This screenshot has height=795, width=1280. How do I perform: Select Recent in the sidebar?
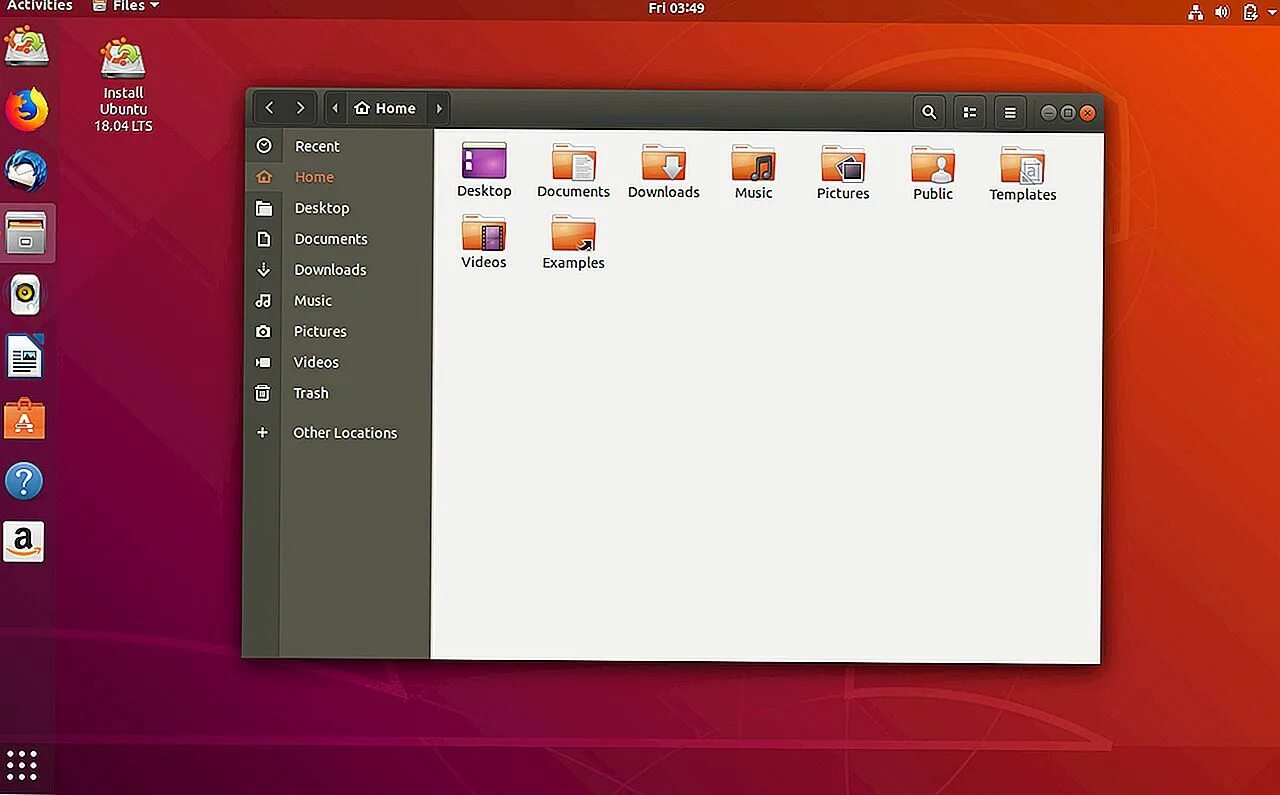pos(317,146)
